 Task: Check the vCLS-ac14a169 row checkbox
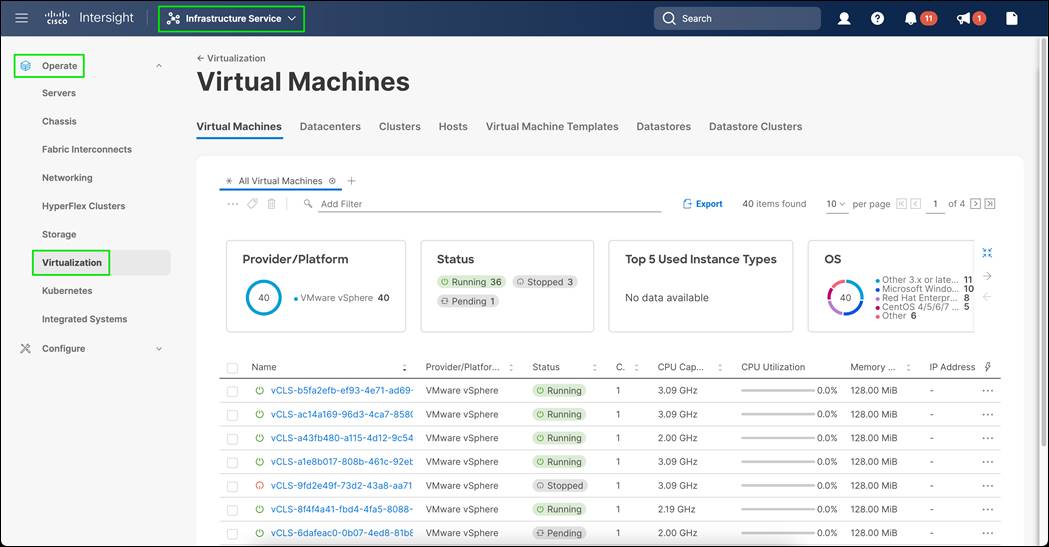coord(232,415)
